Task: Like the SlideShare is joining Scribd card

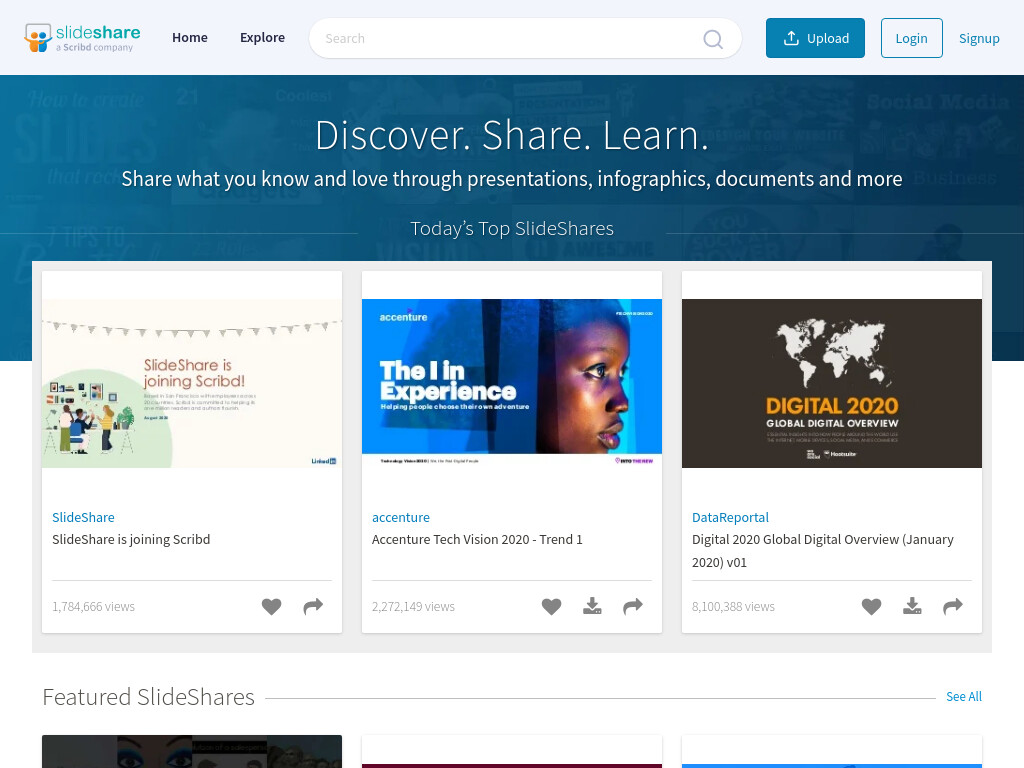Action: [x=272, y=607]
